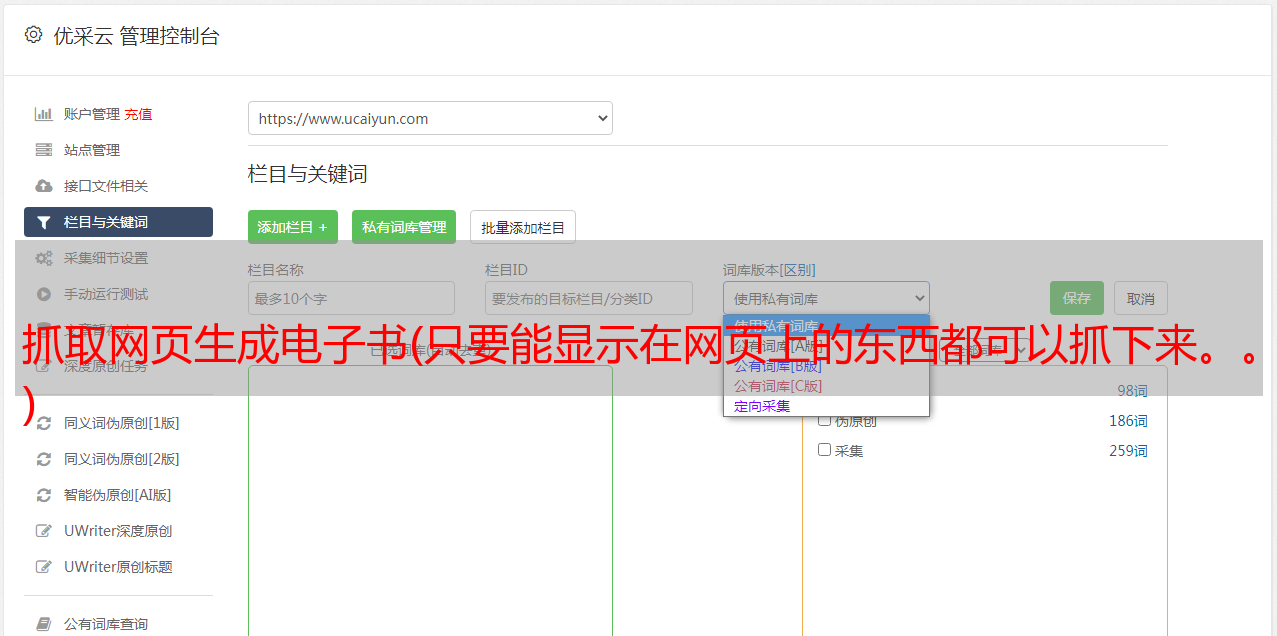Click inside the green-bordered selected words box
1277x636 pixels.
coord(430,500)
